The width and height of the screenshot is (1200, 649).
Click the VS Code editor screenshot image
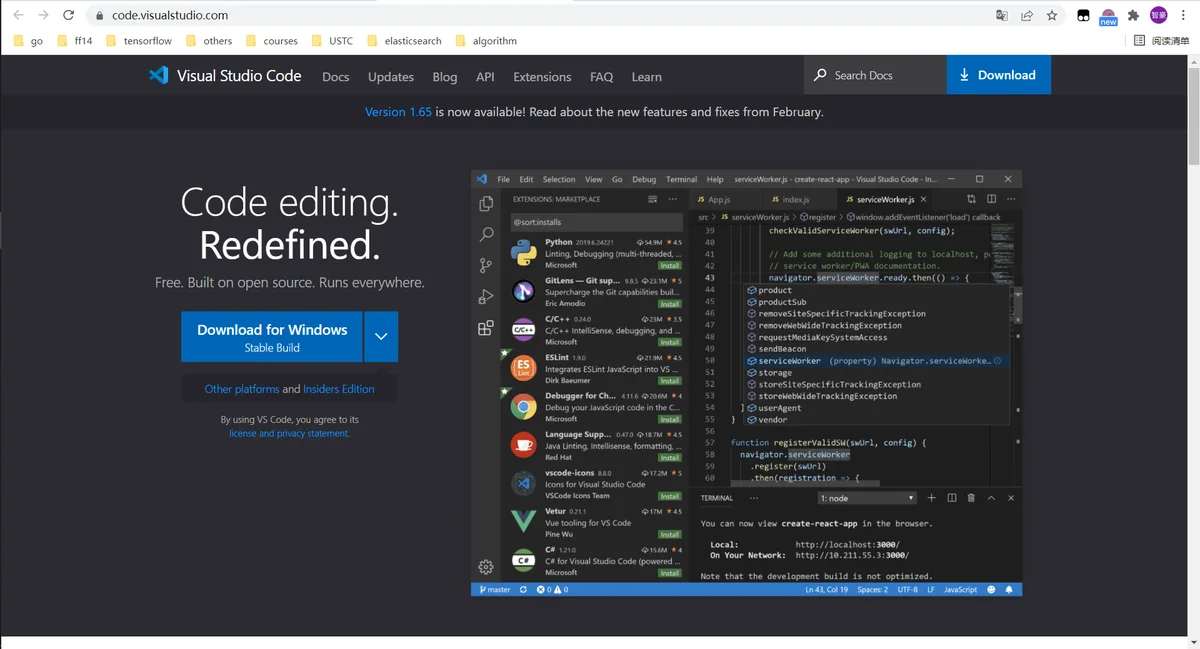747,384
